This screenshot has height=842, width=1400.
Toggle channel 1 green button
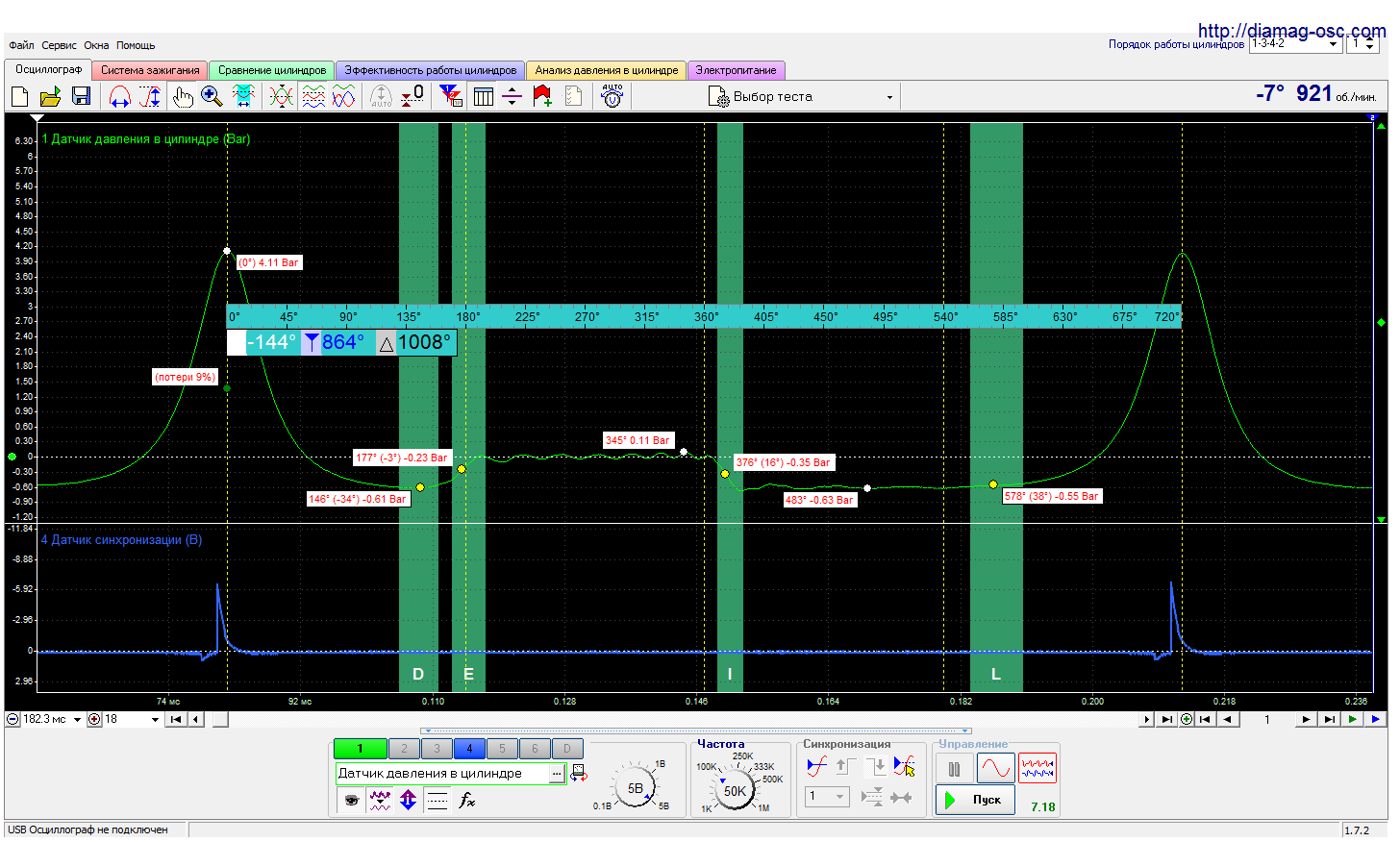(x=361, y=749)
